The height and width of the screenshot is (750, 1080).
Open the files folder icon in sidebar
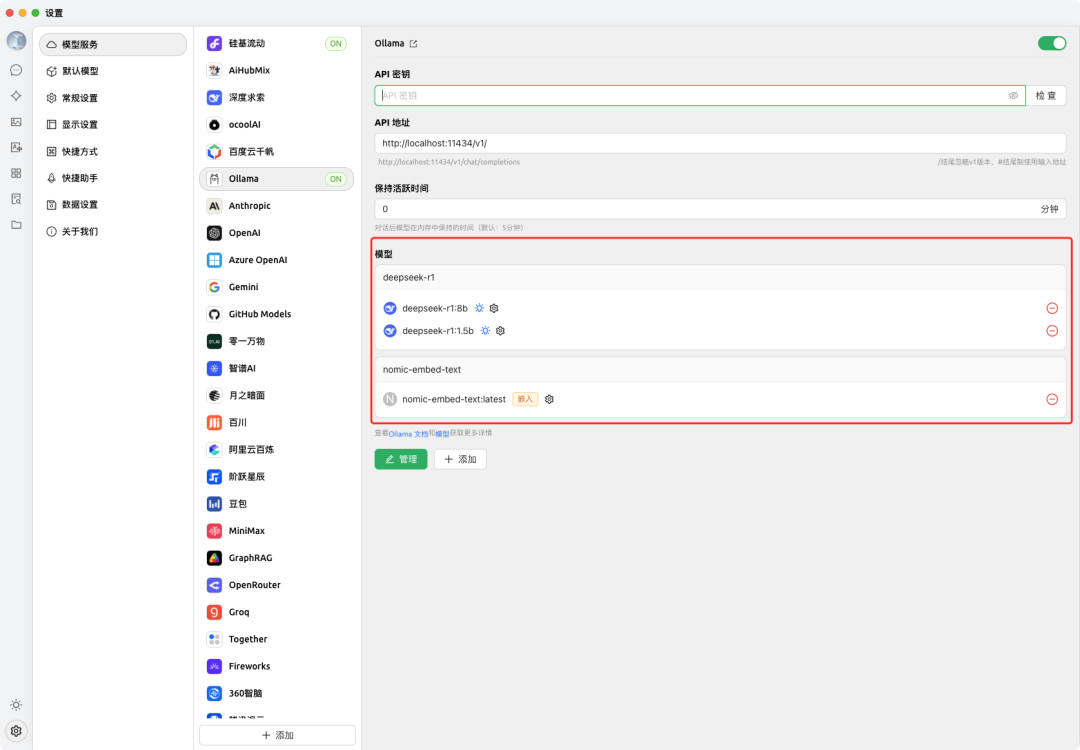[17, 225]
